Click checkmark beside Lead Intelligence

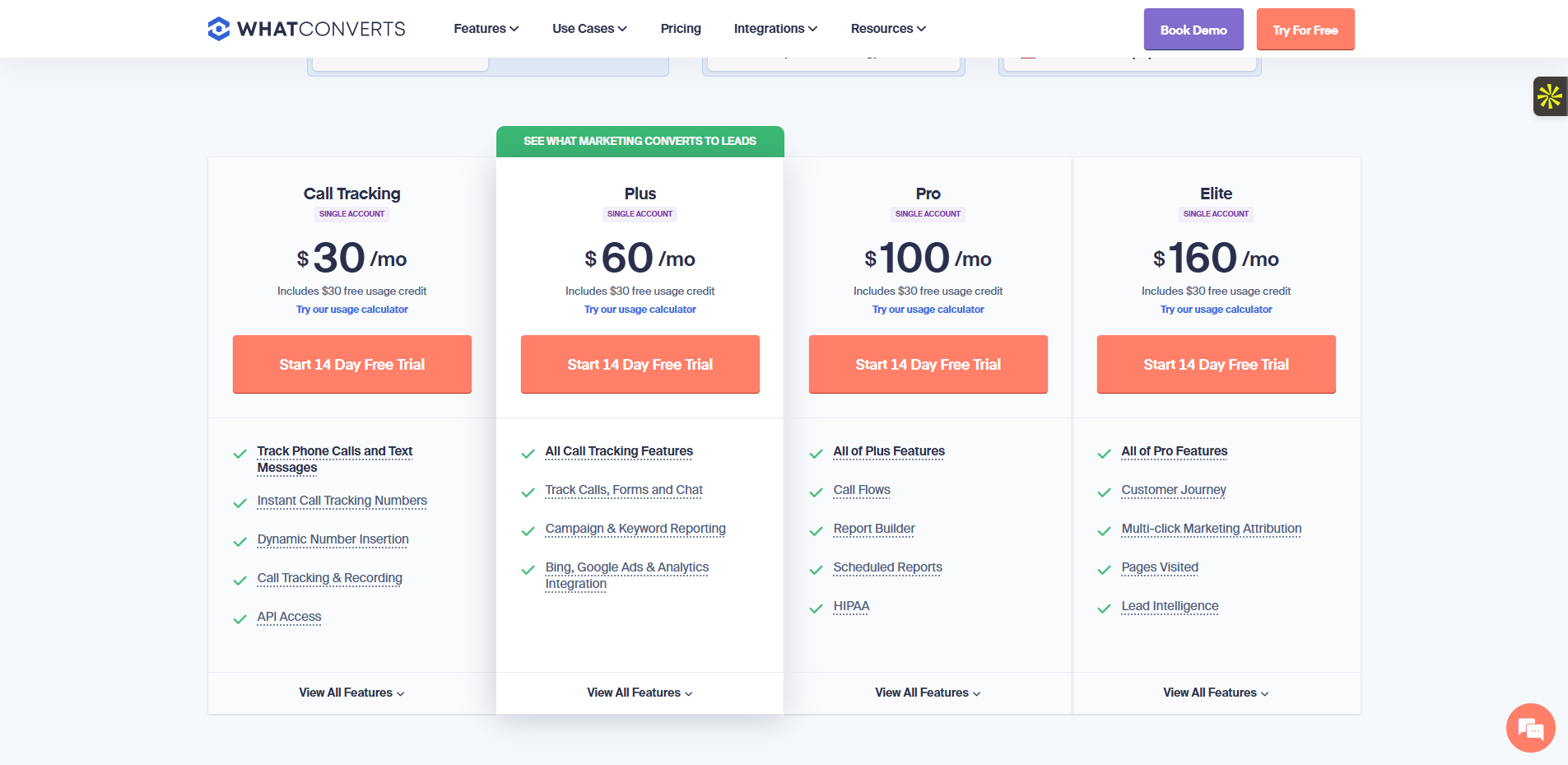click(1105, 609)
